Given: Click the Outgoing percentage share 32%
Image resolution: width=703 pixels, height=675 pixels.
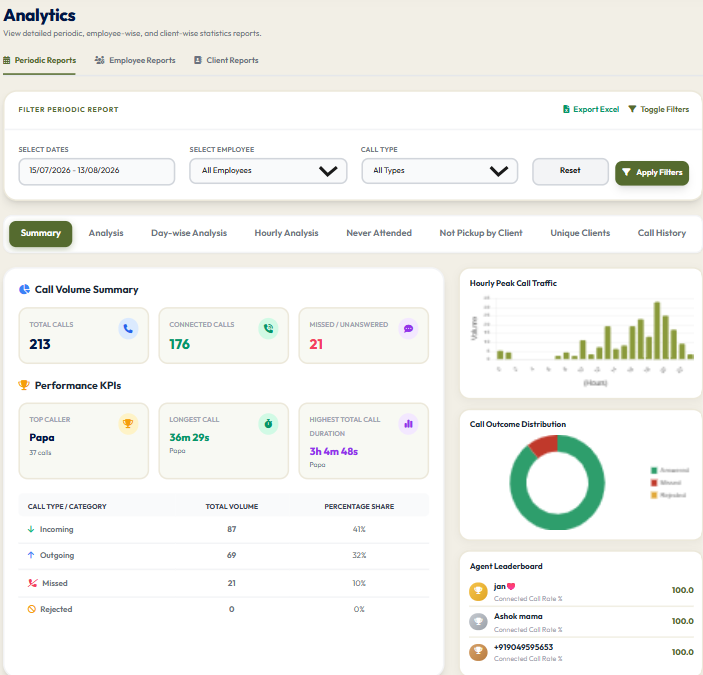Looking at the screenshot, I should coord(359,555).
